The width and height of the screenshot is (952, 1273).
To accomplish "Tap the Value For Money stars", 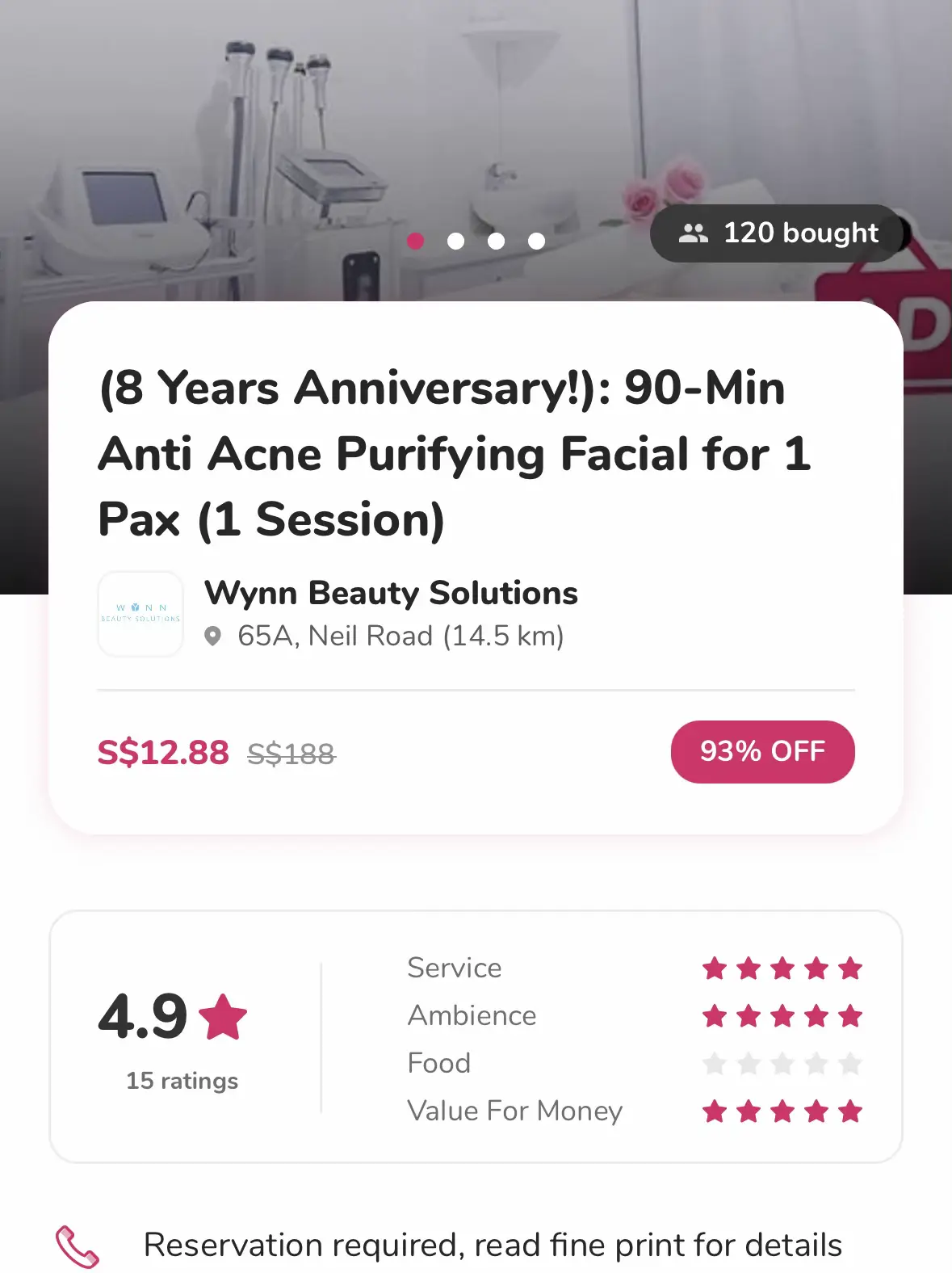I will pos(782,1111).
